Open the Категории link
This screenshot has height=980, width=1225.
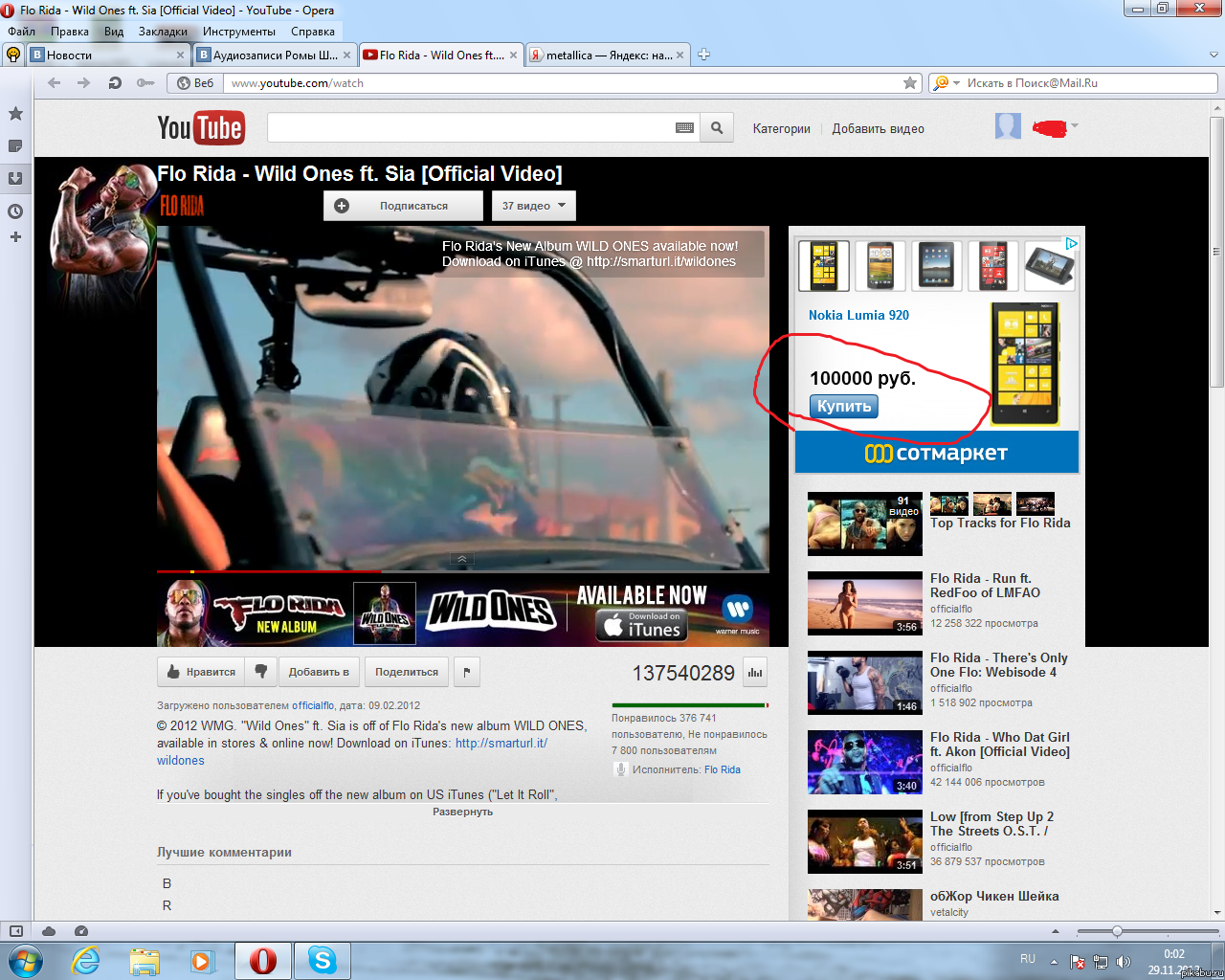click(x=781, y=129)
